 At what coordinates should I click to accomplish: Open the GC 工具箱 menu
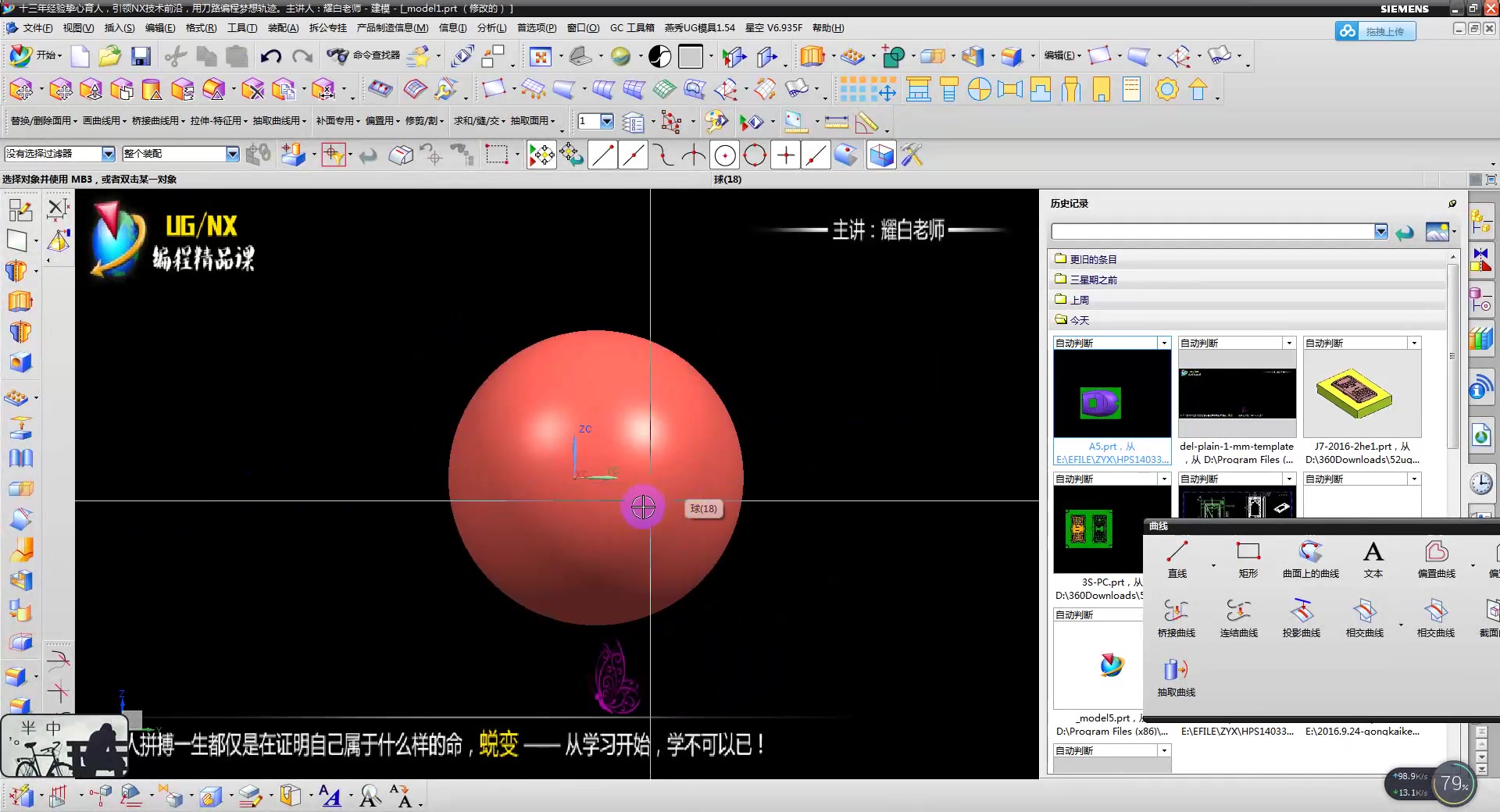tap(632, 28)
